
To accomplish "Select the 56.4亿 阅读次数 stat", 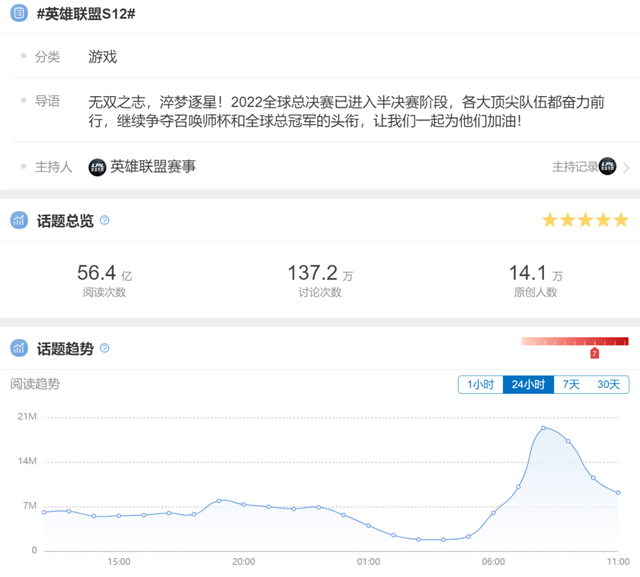I will click(104, 280).
